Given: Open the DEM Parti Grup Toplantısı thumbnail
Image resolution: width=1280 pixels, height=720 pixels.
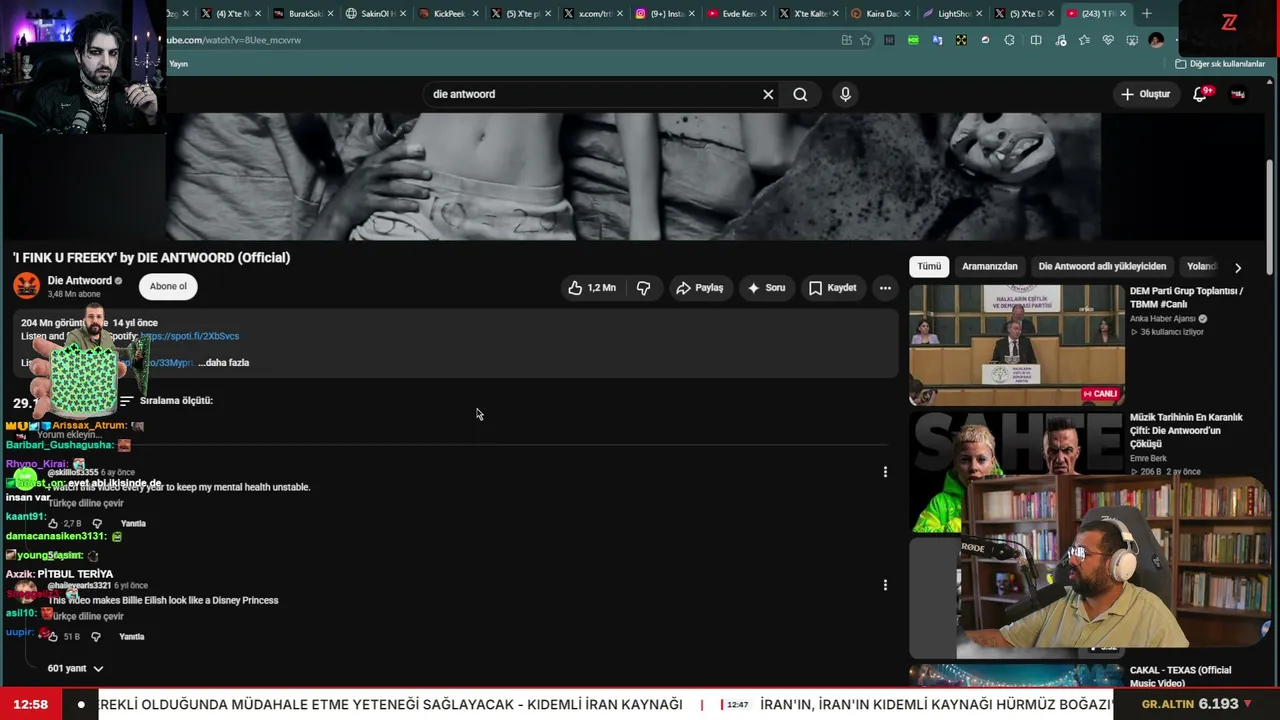Looking at the screenshot, I should (1017, 345).
